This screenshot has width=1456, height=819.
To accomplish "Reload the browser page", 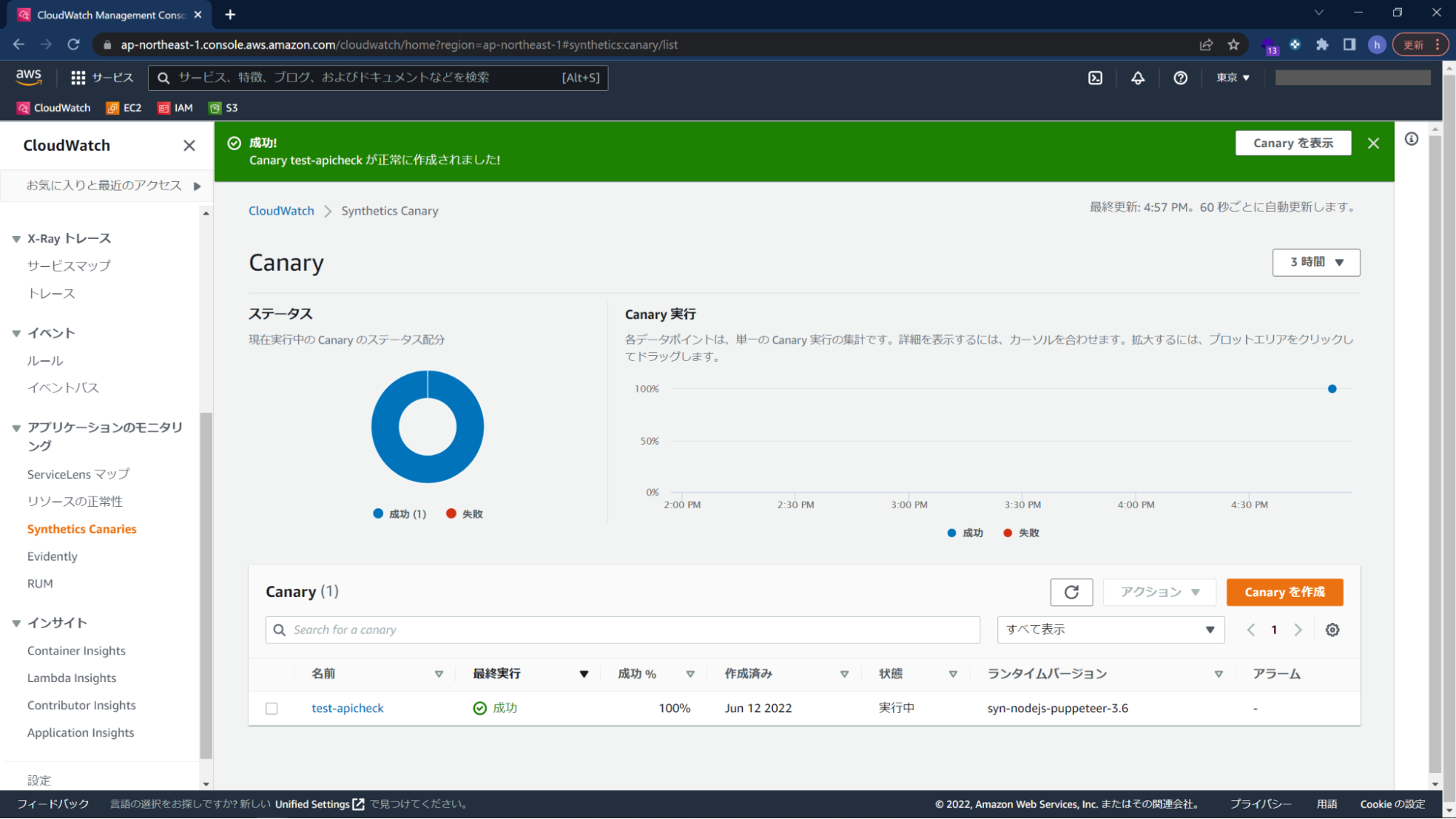I will [74, 45].
